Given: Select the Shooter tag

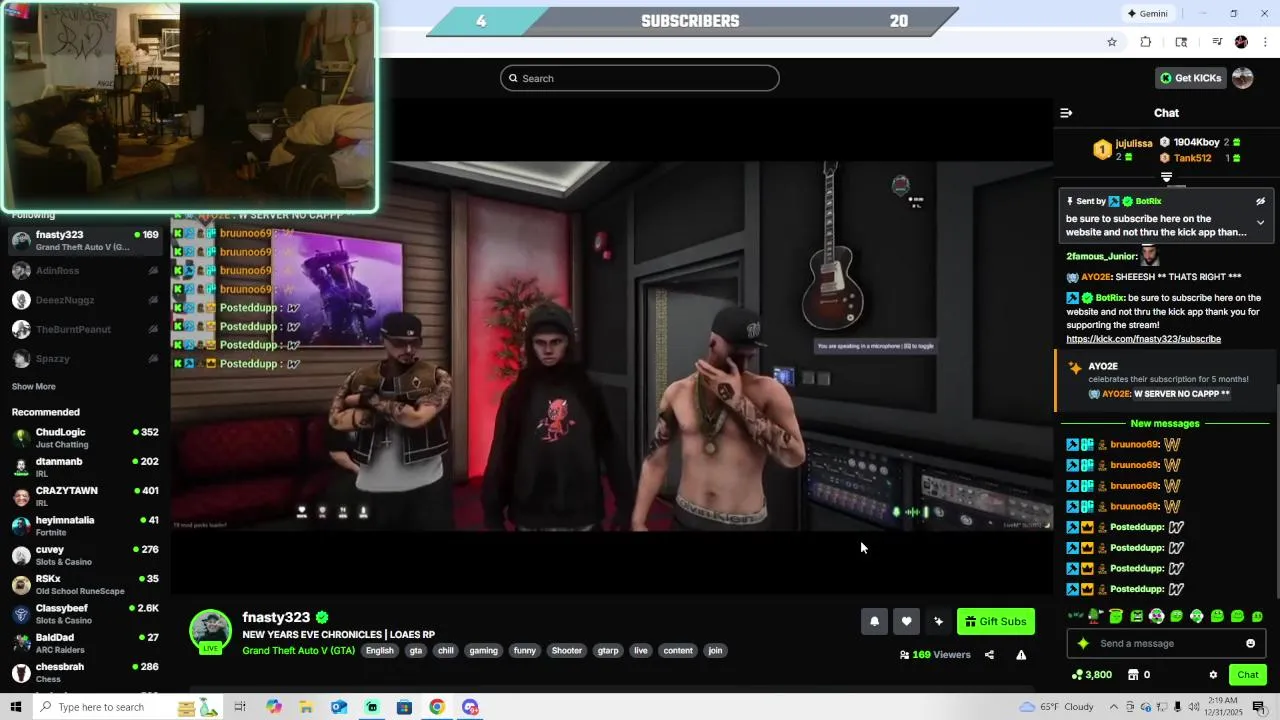Looking at the screenshot, I should pyautogui.click(x=567, y=650).
